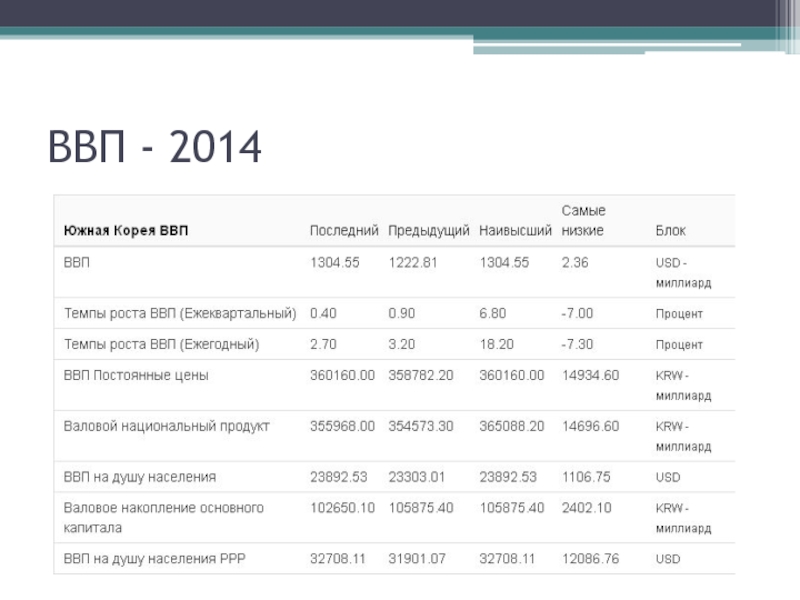Click the "Последний" column header
Viewport: 800px width, 600px height.
click(344, 231)
